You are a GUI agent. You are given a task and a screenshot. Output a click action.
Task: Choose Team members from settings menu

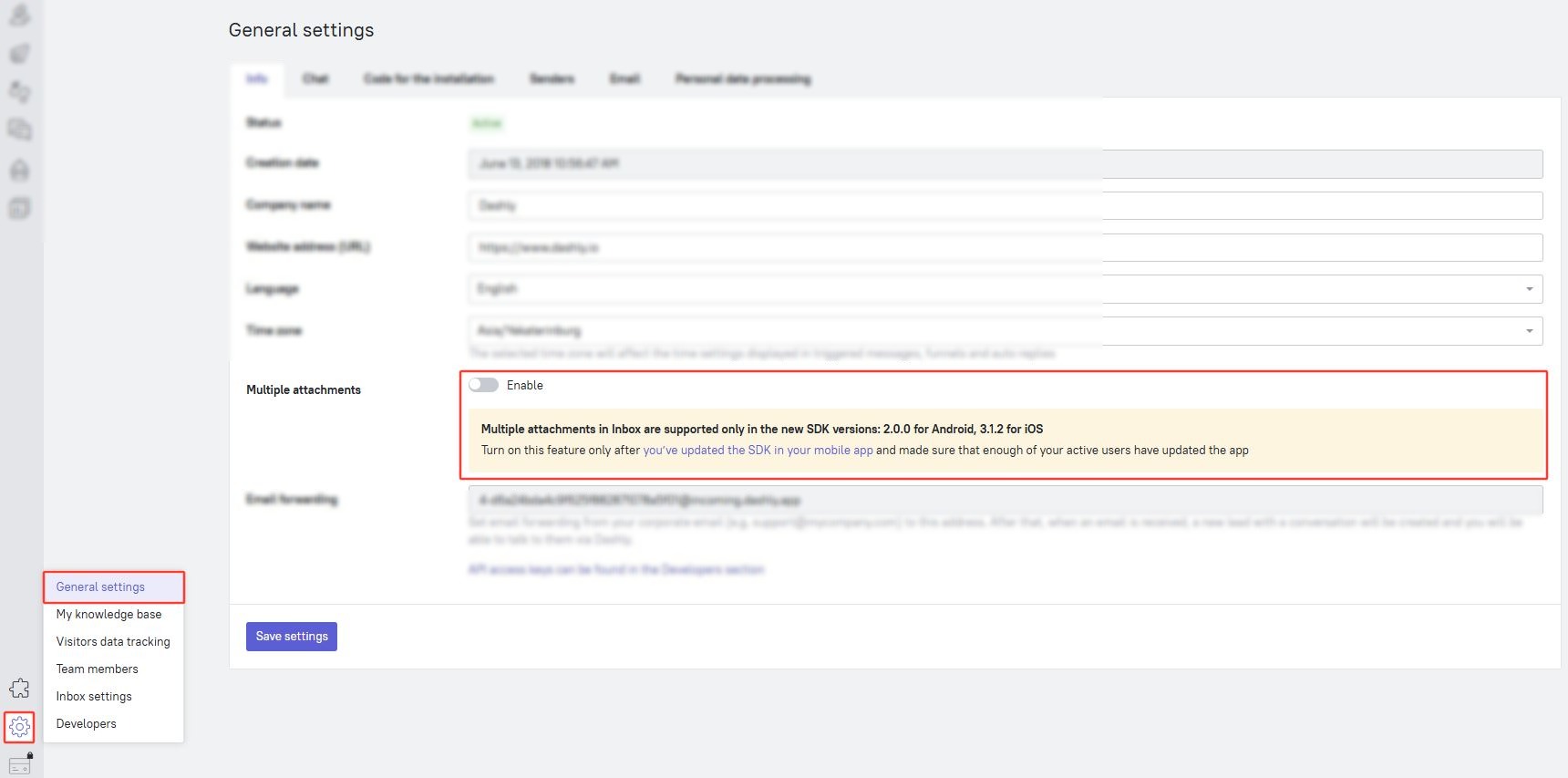tap(97, 669)
